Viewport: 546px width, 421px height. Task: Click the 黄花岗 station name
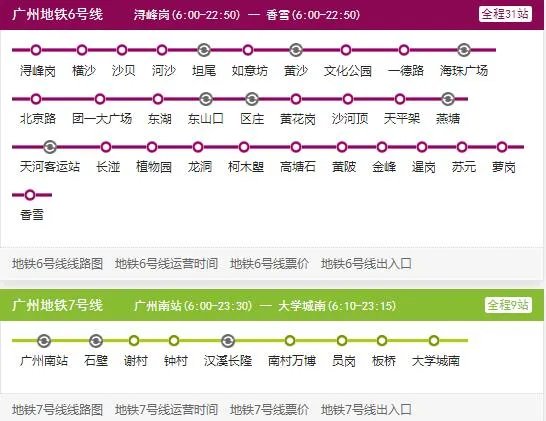click(298, 119)
